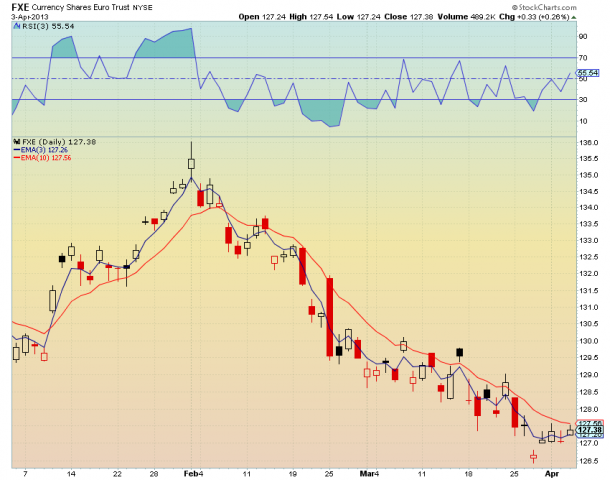The width and height of the screenshot is (610, 480).
Task: Click the 132.0 price axis label
Action: (x=589, y=273)
